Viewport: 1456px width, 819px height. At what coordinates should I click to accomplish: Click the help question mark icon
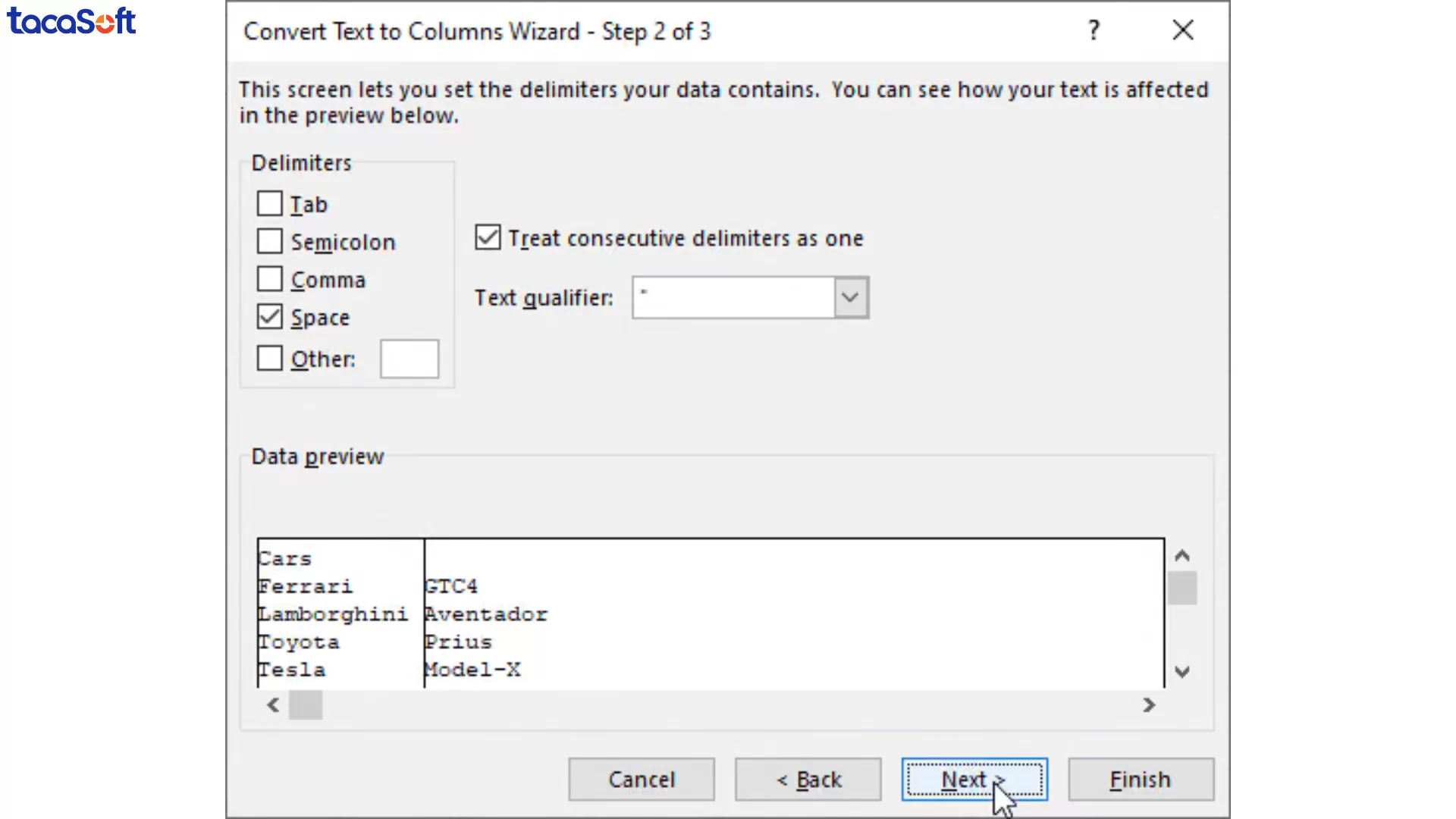pos(1094,30)
